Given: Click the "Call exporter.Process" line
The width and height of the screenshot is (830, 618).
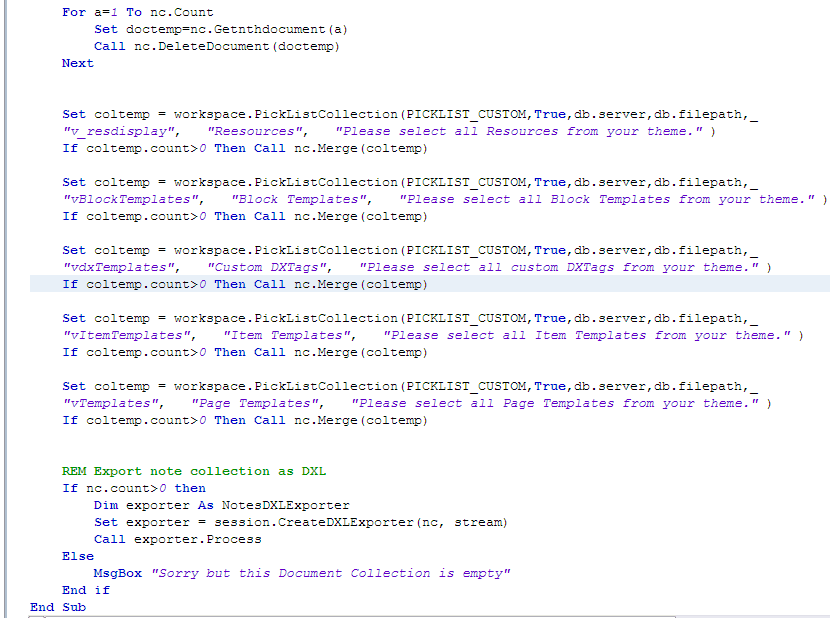Looking at the screenshot, I should (178, 539).
